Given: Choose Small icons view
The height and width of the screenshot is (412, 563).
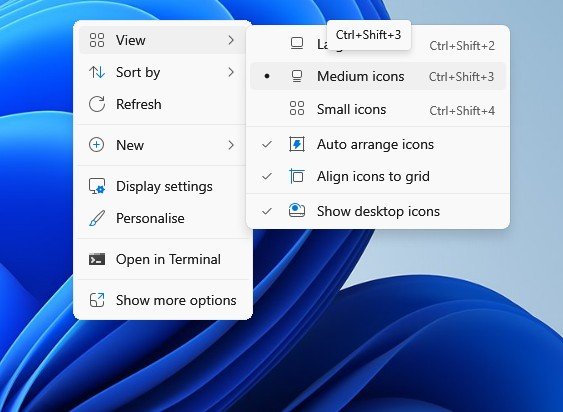Looking at the screenshot, I should click(378, 110).
